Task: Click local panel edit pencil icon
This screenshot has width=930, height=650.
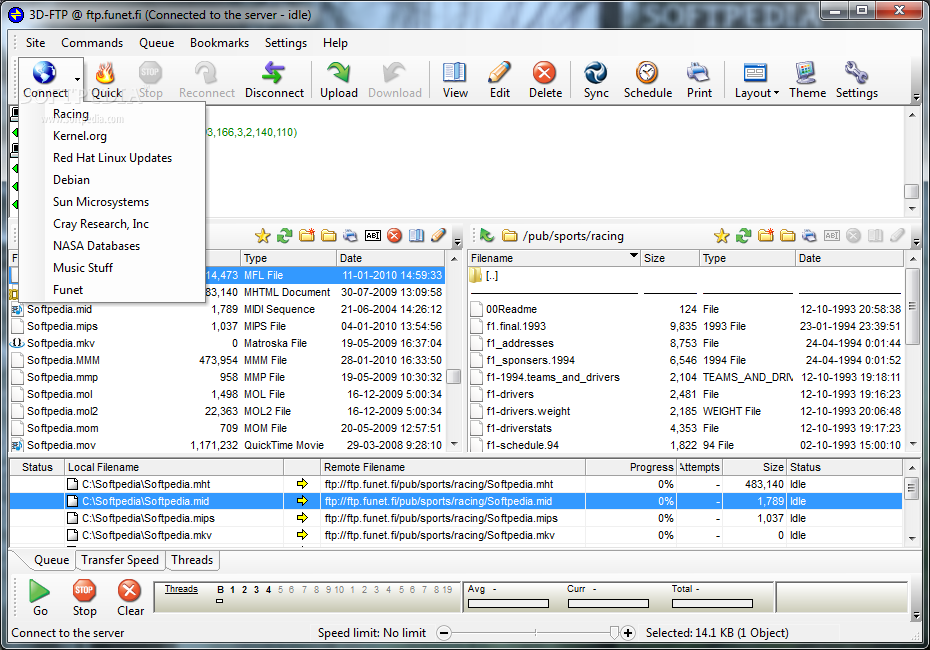Action: pos(438,236)
